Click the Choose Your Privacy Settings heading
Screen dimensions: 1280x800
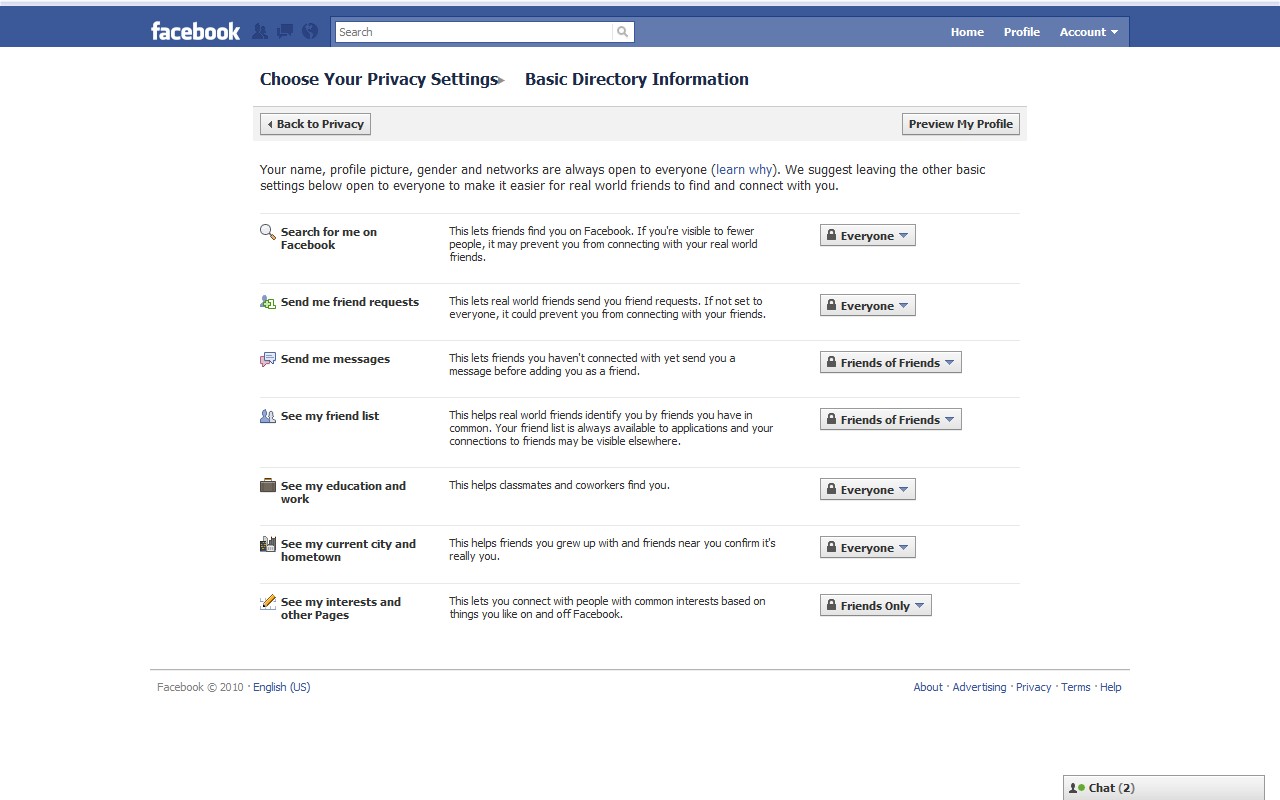(x=379, y=79)
